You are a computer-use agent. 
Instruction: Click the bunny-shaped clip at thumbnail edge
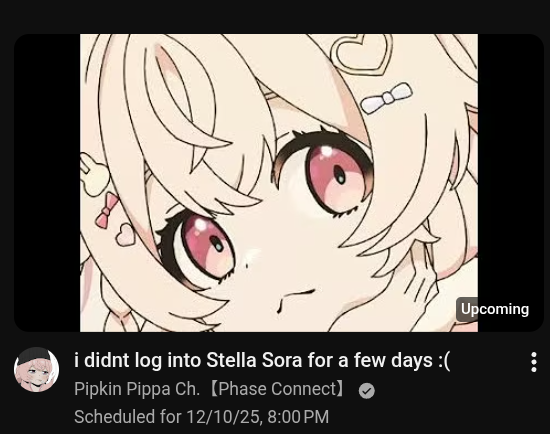pos(93,174)
